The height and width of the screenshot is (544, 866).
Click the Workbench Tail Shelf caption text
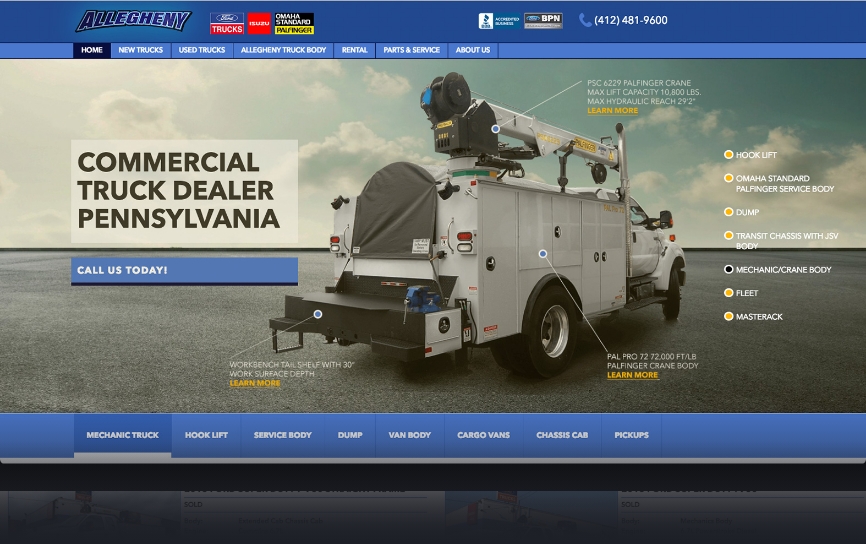[x=292, y=369]
